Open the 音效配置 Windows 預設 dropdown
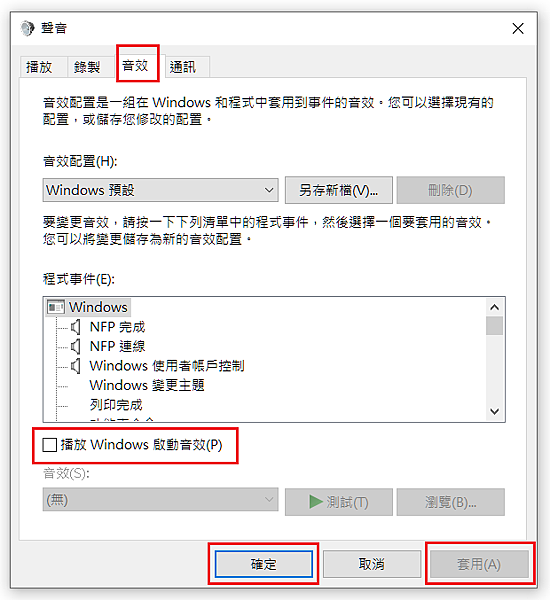550x600 pixels. coord(160,190)
